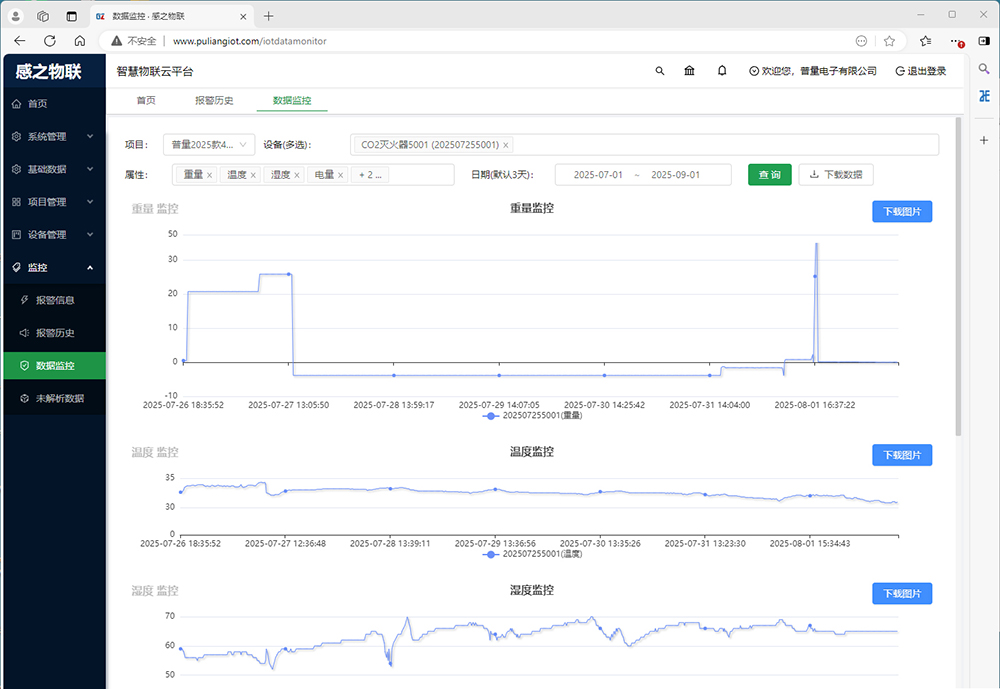This screenshot has width=1000, height=689.
Task: Toggle the 温度 series legend marker
Action: 490,553
